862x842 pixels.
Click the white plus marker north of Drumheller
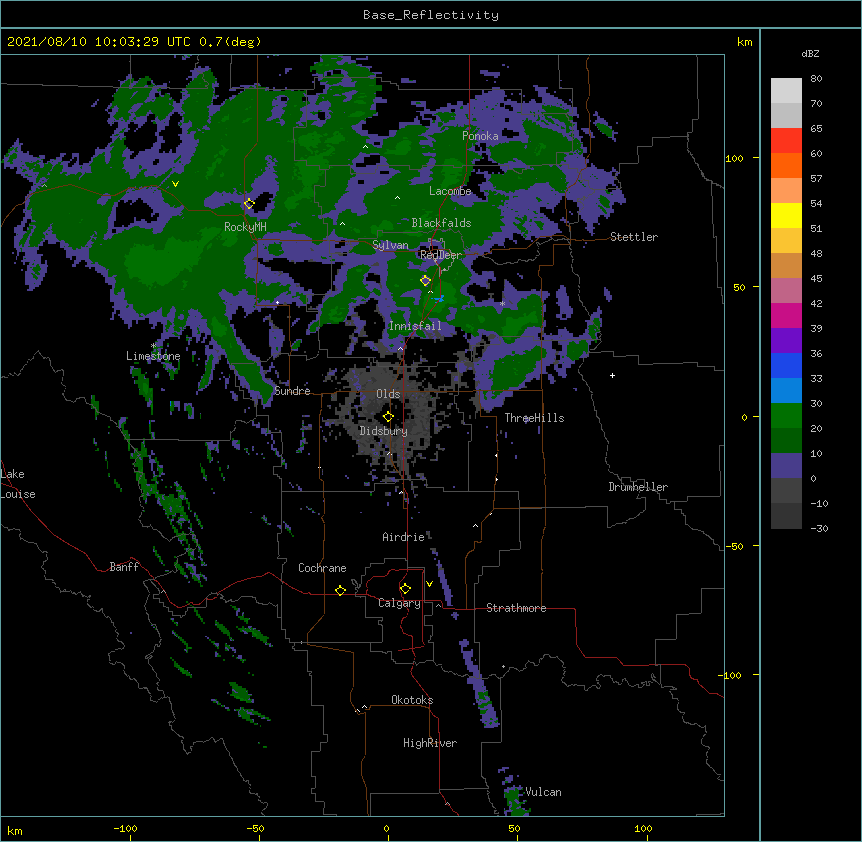click(x=612, y=375)
